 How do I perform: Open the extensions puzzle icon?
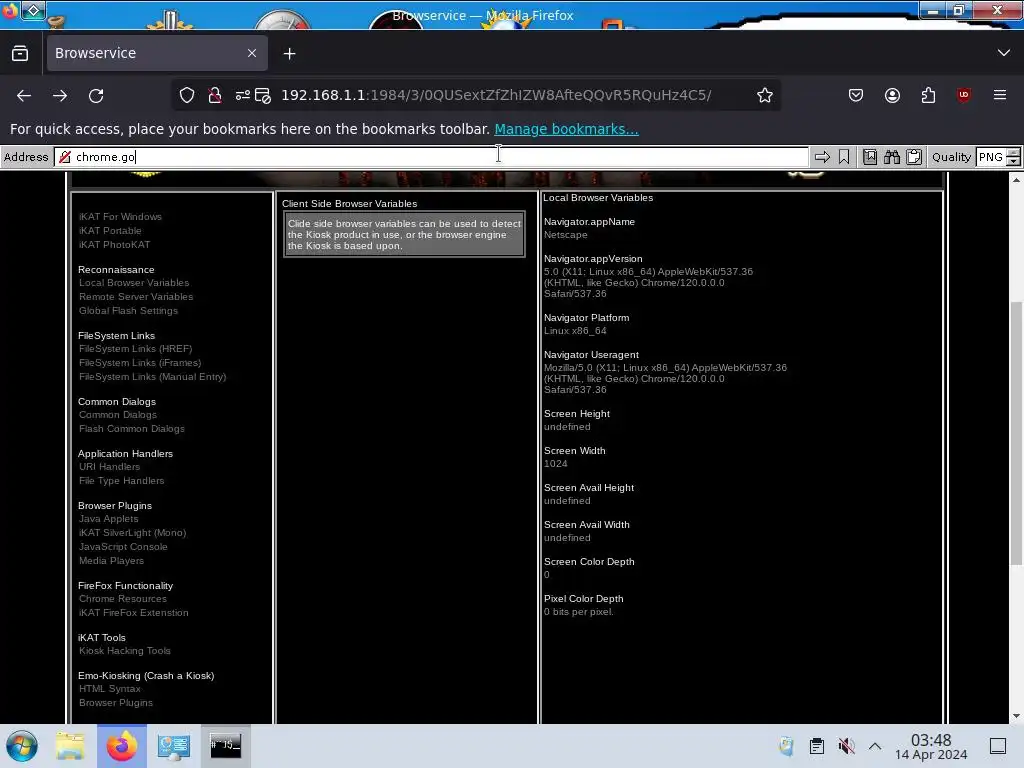pos(928,95)
